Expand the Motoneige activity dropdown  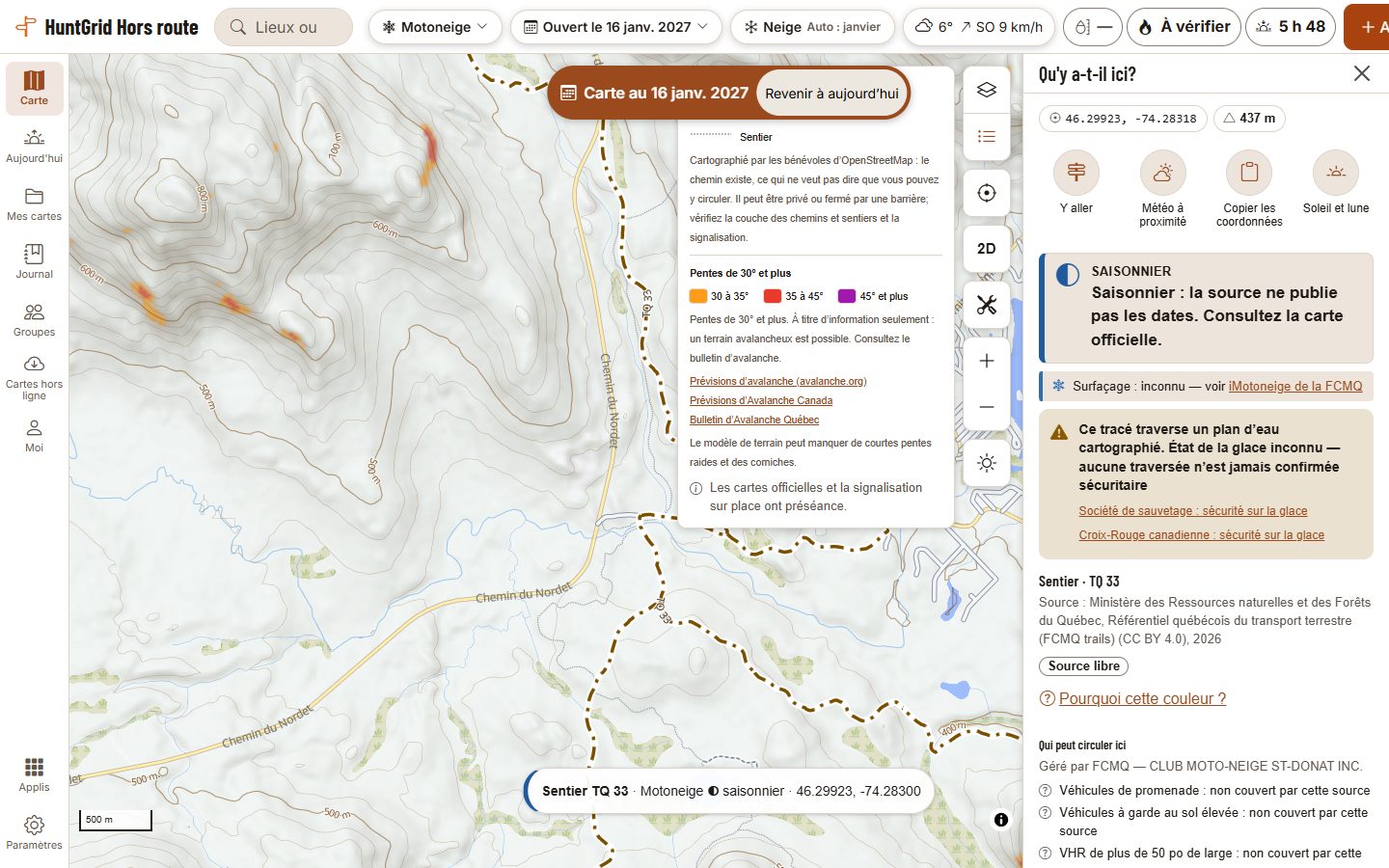point(435,27)
